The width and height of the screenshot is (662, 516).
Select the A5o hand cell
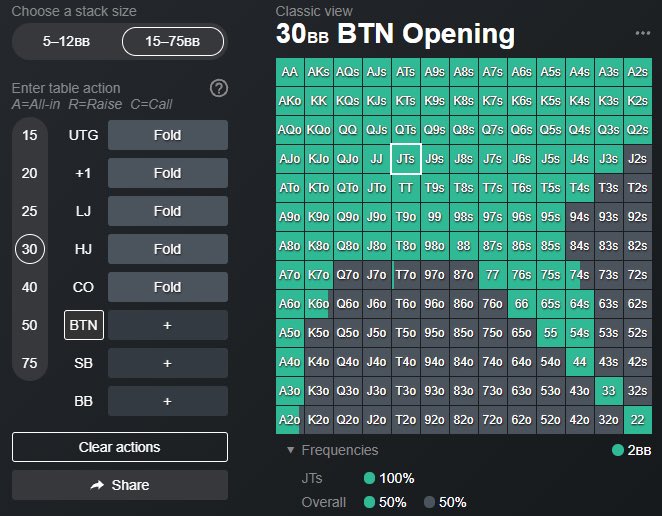point(290,333)
